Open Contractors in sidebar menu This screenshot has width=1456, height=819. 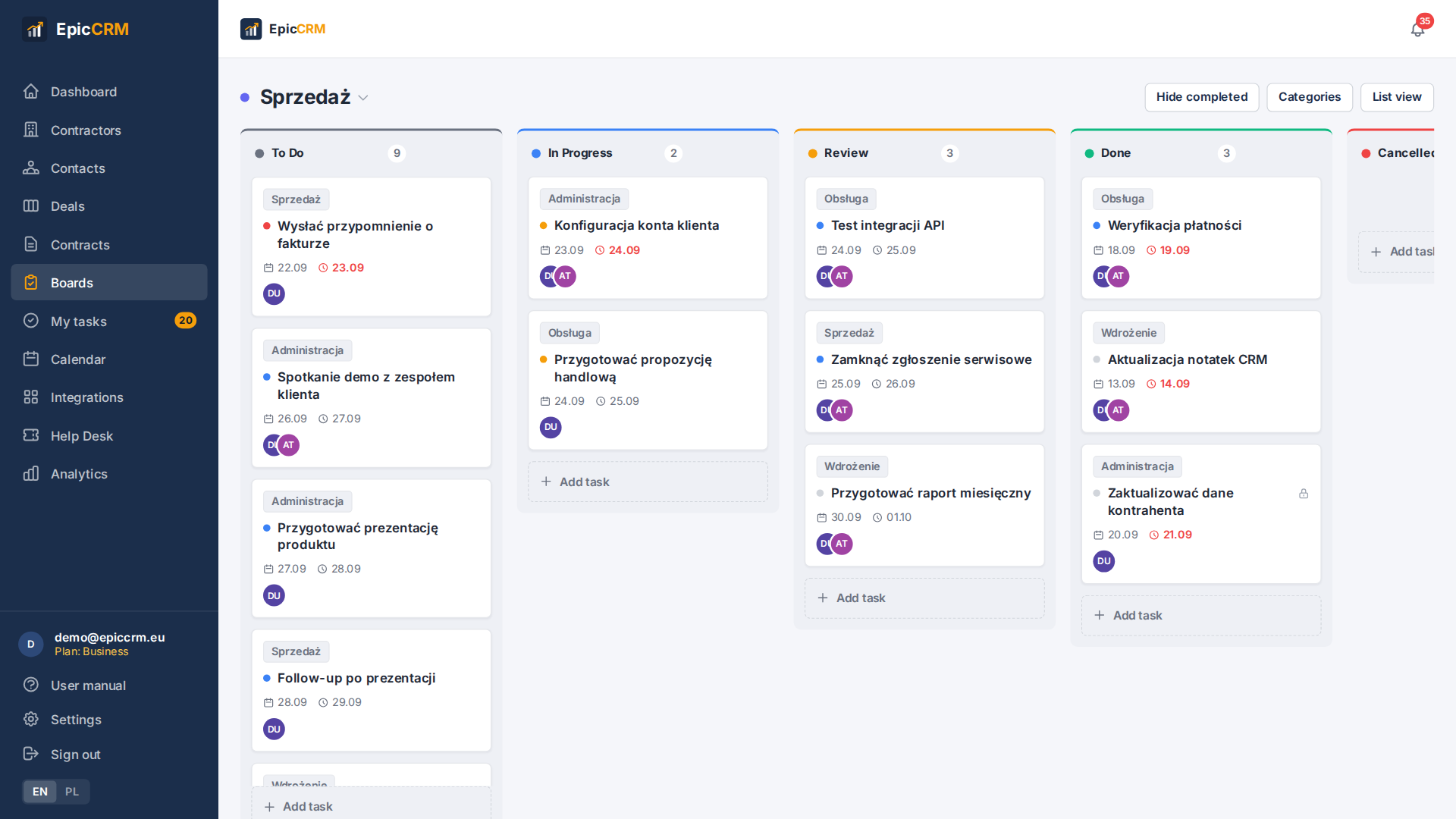(109, 130)
